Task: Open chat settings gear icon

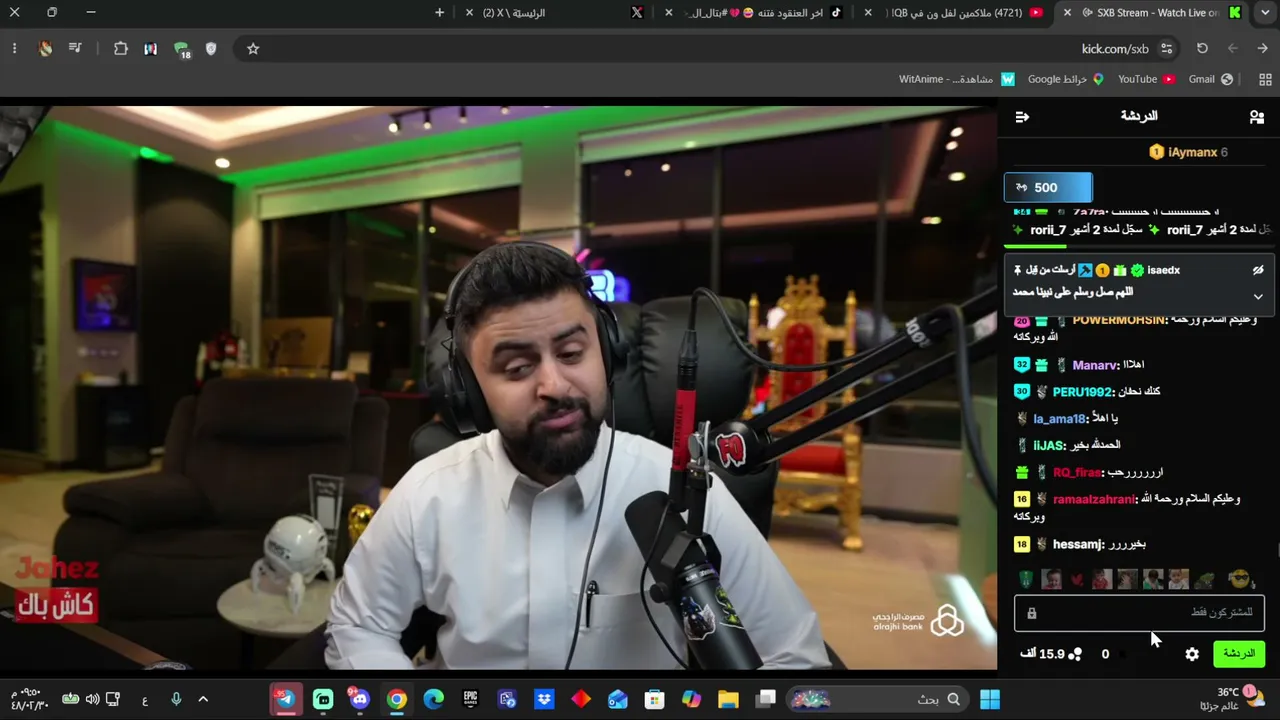Action: [1192, 654]
